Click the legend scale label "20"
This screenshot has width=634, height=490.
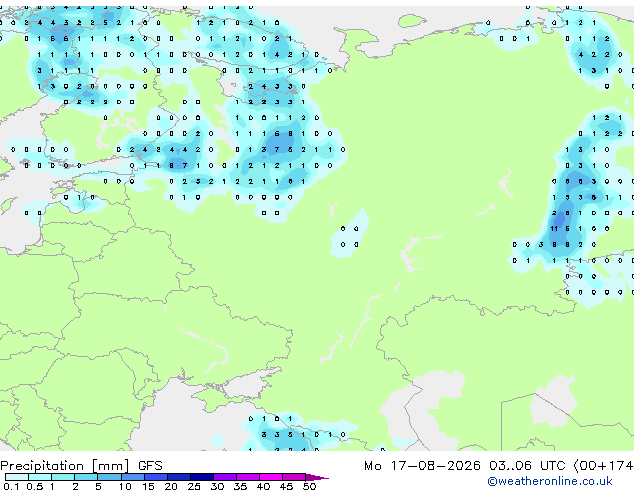171,486
